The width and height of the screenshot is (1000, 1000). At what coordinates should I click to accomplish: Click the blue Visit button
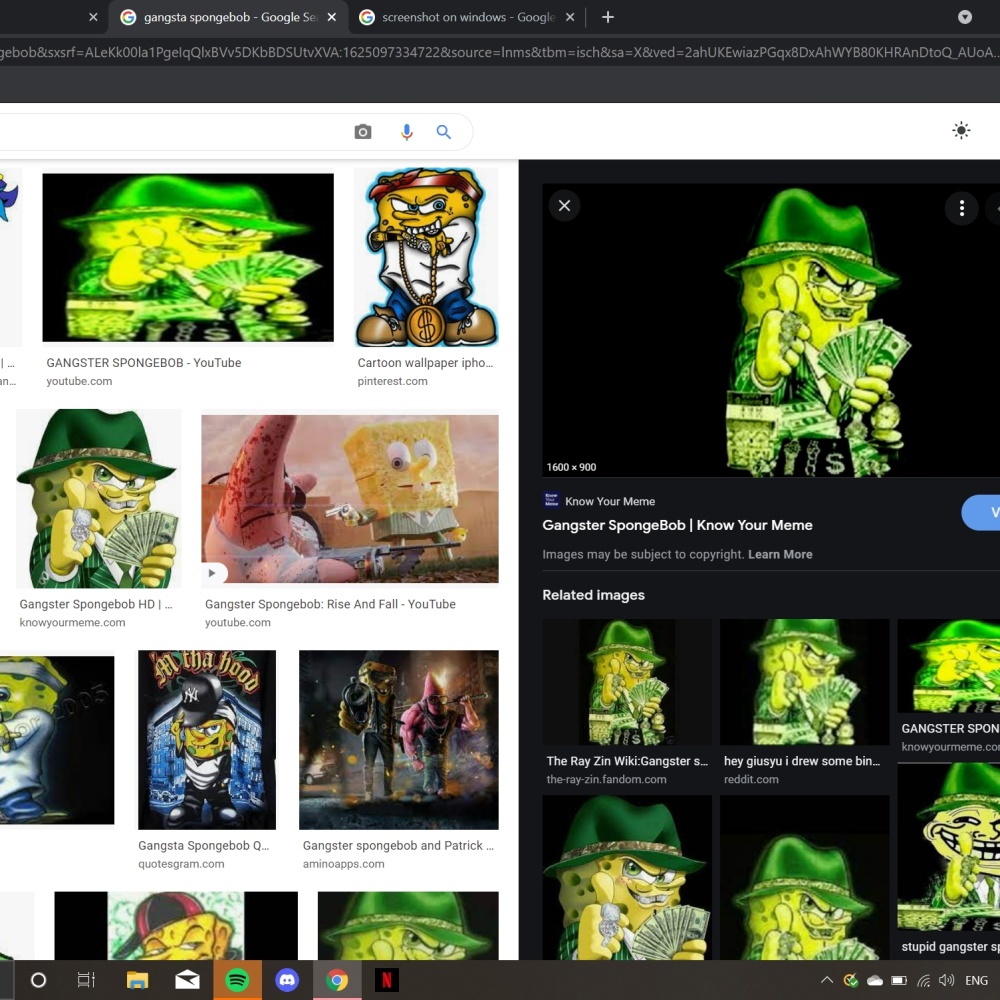point(982,512)
